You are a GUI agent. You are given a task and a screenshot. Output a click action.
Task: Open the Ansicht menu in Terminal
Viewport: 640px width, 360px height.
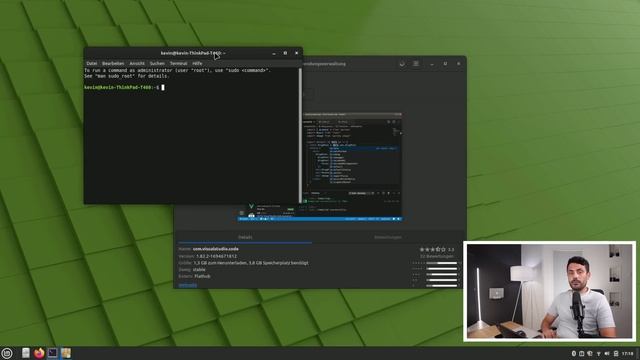coord(137,64)
